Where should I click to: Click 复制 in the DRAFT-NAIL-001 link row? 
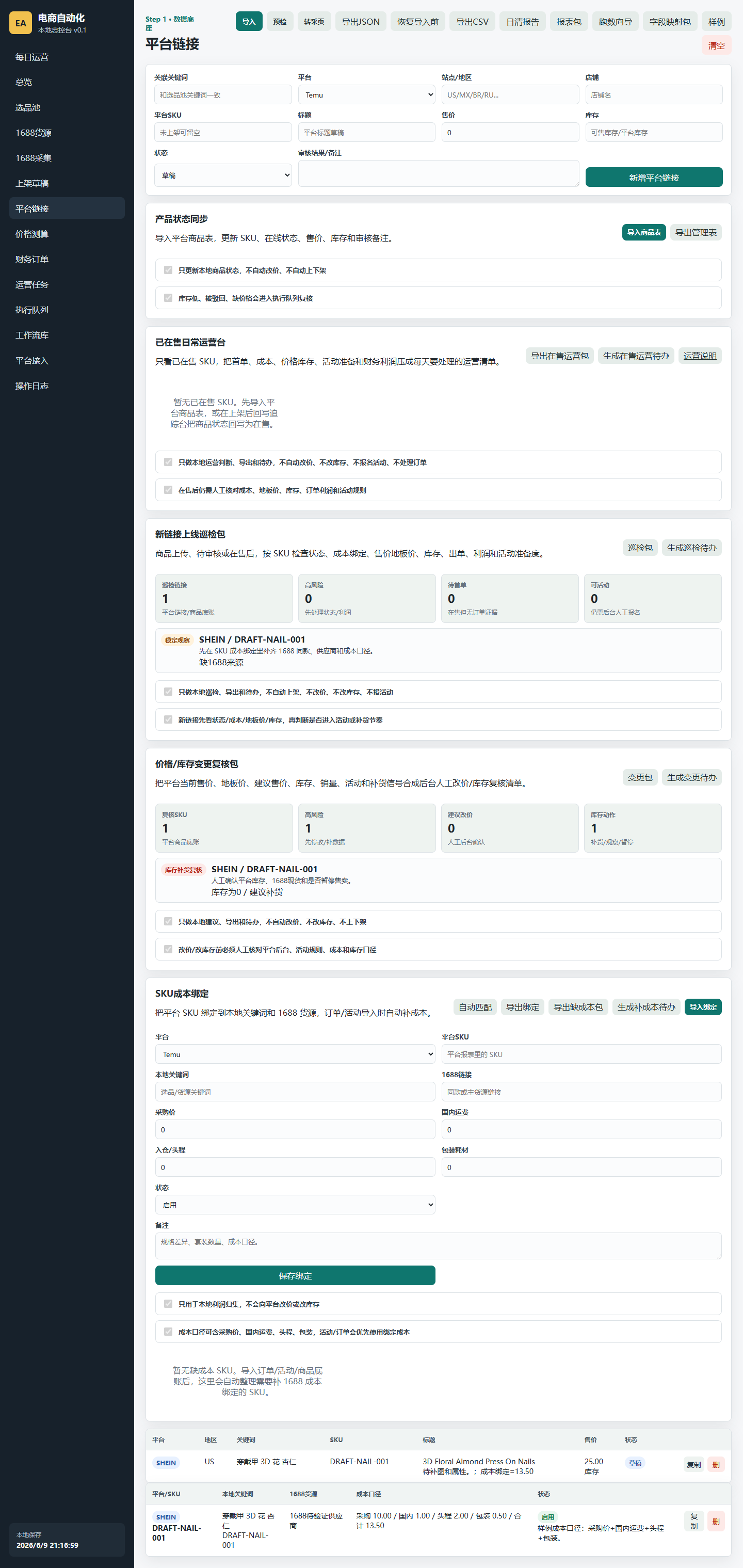coord(693,1465)
